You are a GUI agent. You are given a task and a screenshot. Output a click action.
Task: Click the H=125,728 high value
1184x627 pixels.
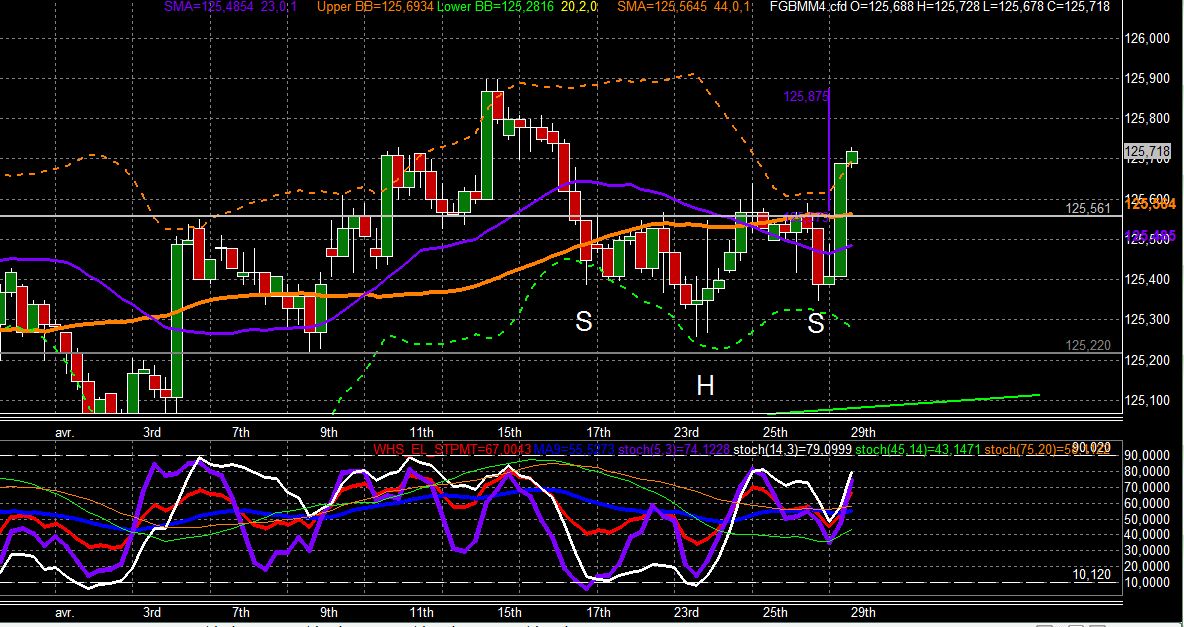tap(948, 6)
